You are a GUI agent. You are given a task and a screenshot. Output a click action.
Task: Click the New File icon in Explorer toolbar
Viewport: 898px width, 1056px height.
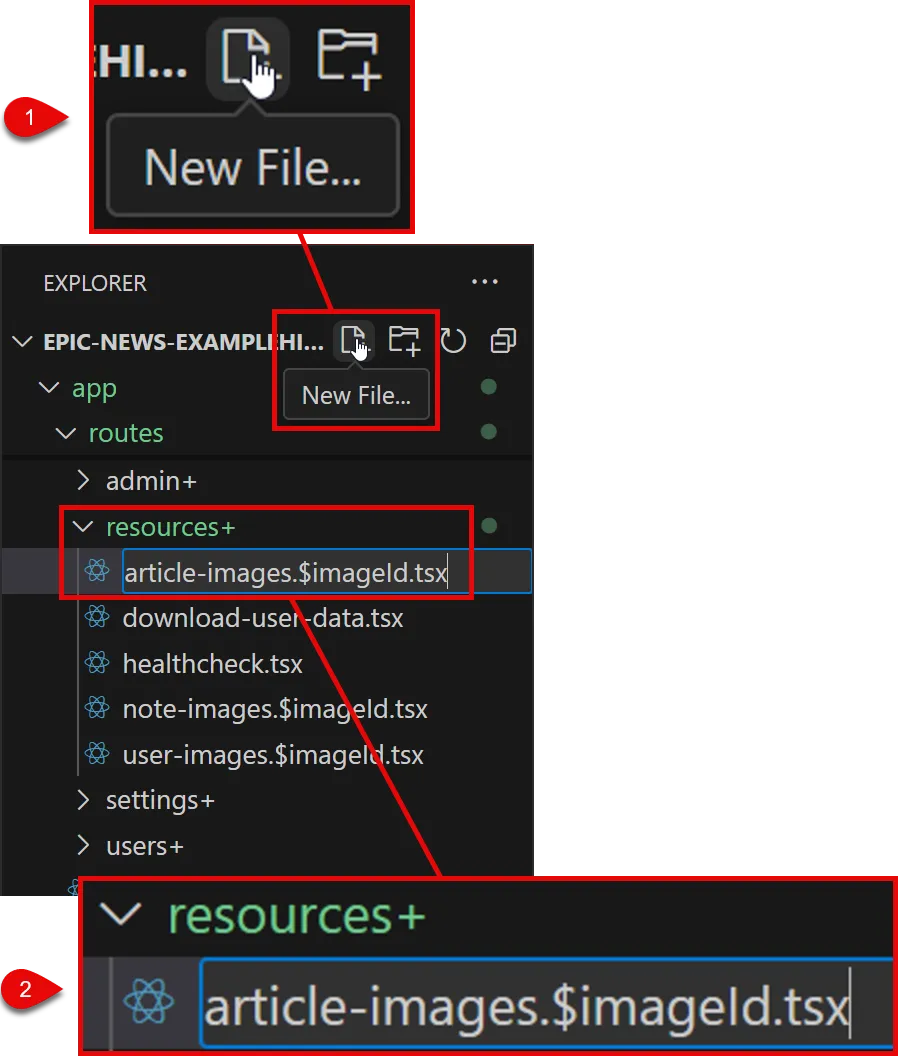tap(352, 339)
